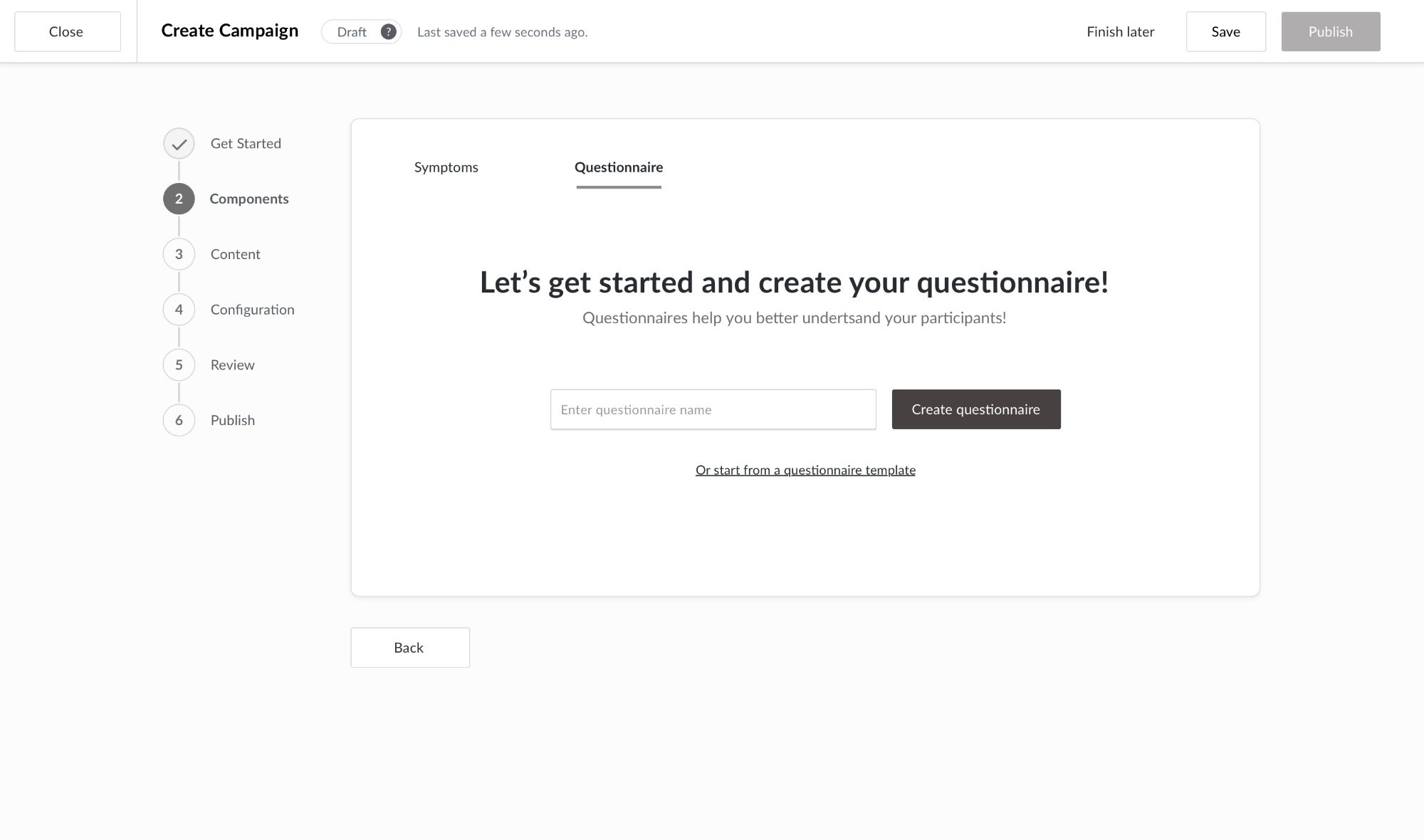The image size is (1424, 840).
Task: Select step 3 Content circle
Action: point(179,253)
